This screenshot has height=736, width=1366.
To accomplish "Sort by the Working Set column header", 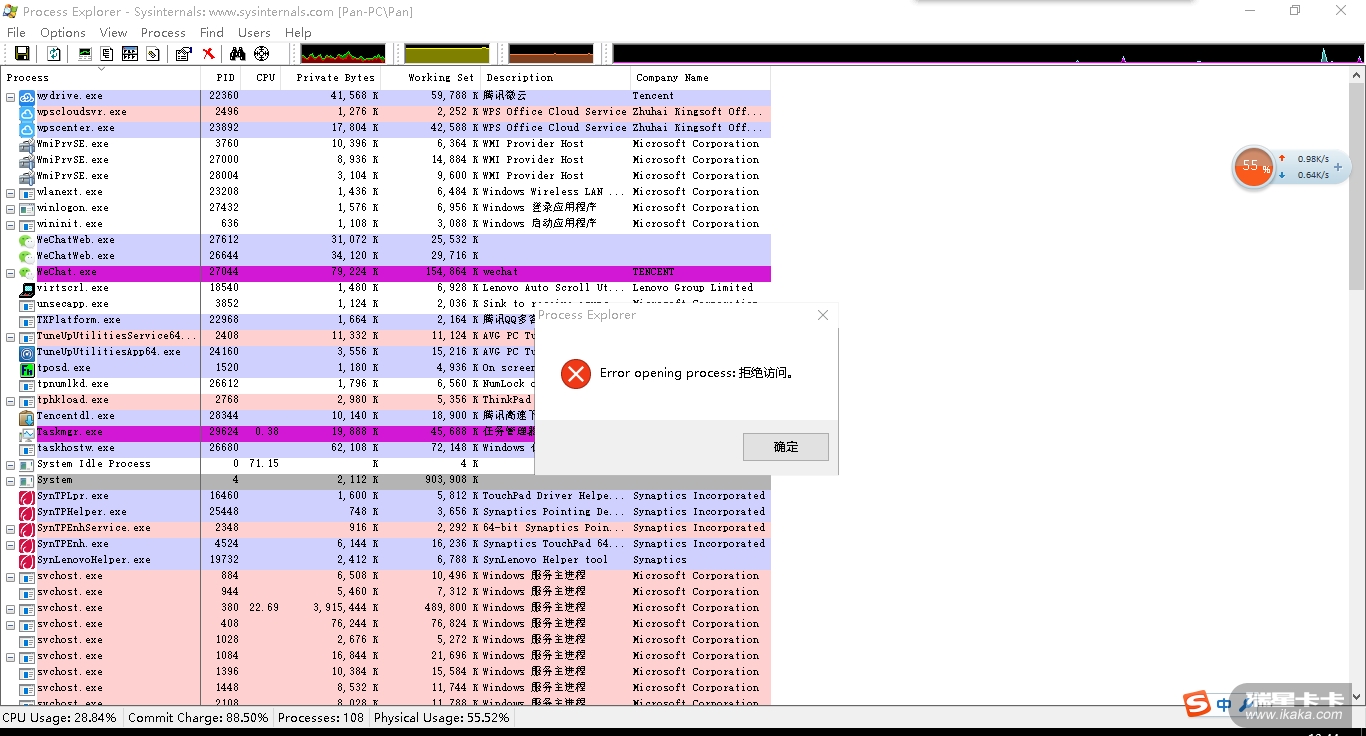I will click(x=431, y=78).
